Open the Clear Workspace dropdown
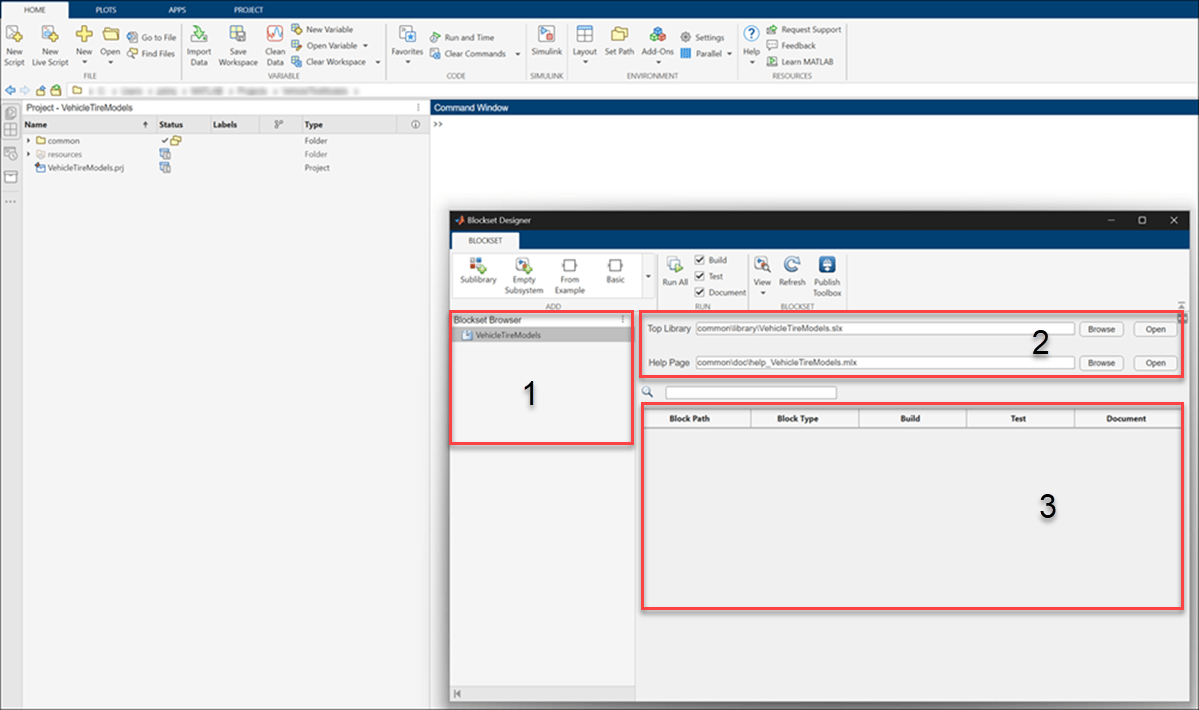Screen dimensions: 1199x710 pyautogui.click(x=376, y=61)
